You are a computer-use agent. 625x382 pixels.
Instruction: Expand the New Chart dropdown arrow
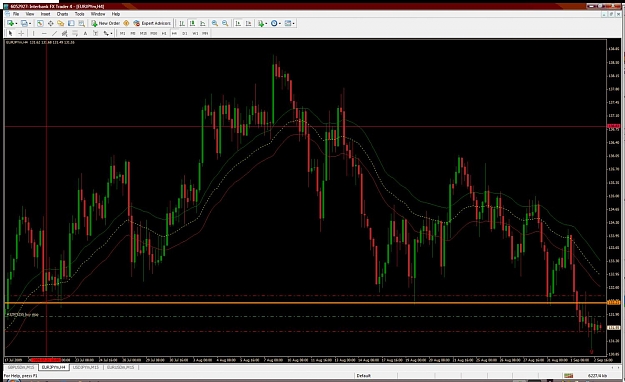click(x=16, y=23)
